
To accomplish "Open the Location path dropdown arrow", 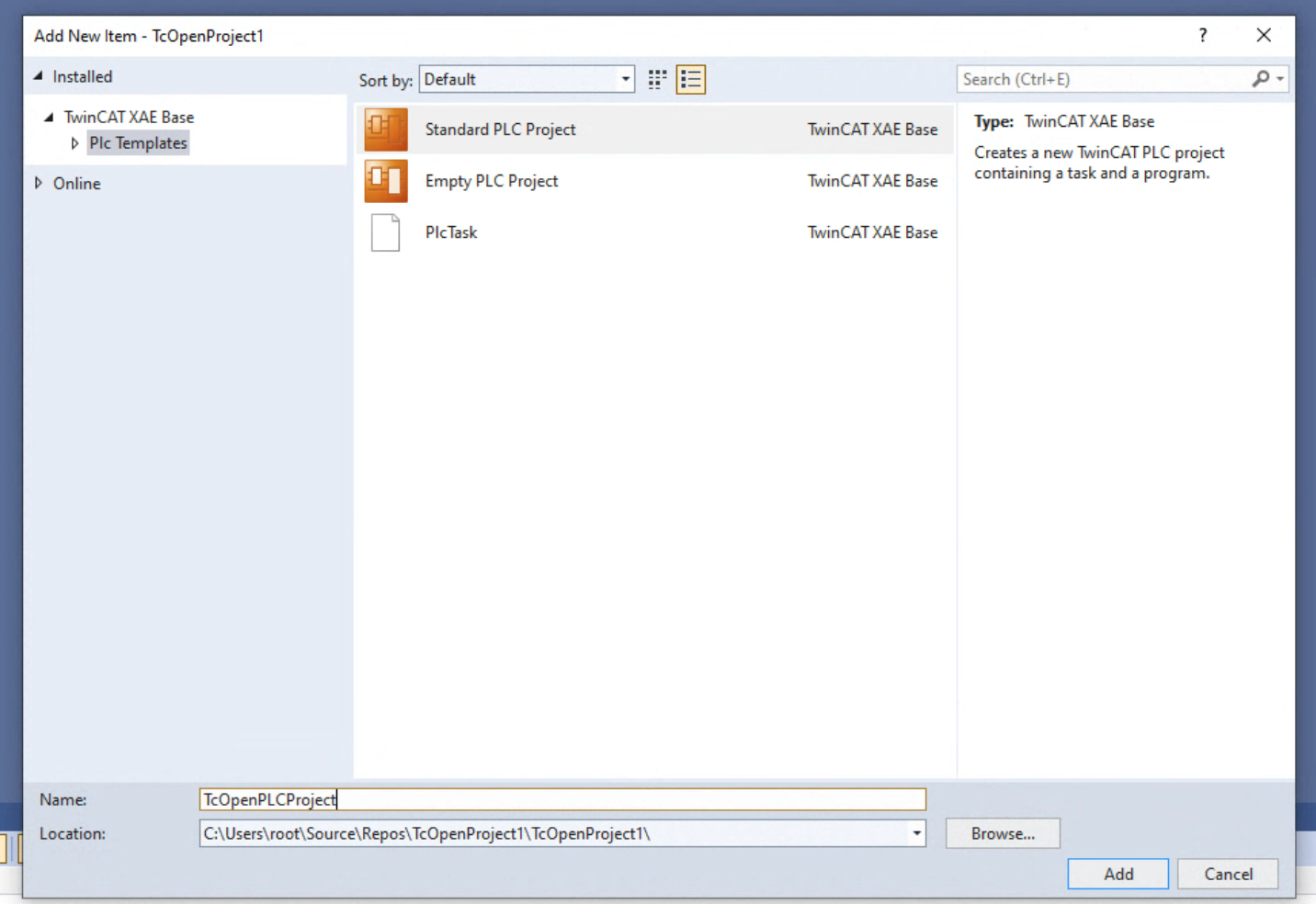I will pos(916,834).
